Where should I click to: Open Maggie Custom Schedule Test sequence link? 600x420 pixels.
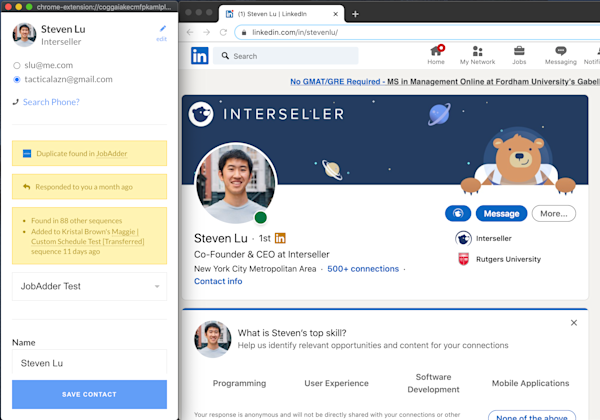88,236
